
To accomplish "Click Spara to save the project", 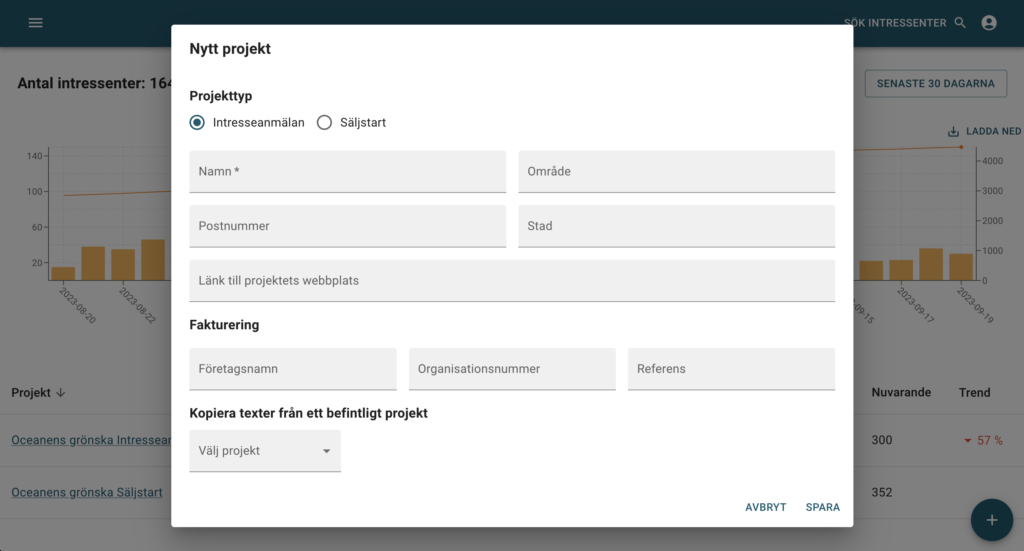I will point(822,507).
